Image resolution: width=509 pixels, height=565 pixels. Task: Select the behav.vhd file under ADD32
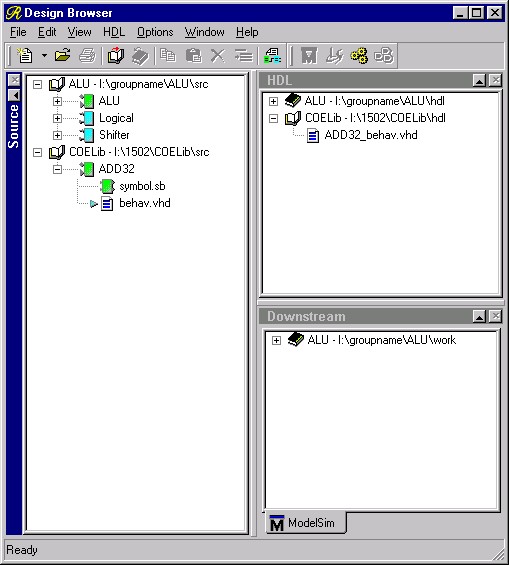[x=145, y=203]
